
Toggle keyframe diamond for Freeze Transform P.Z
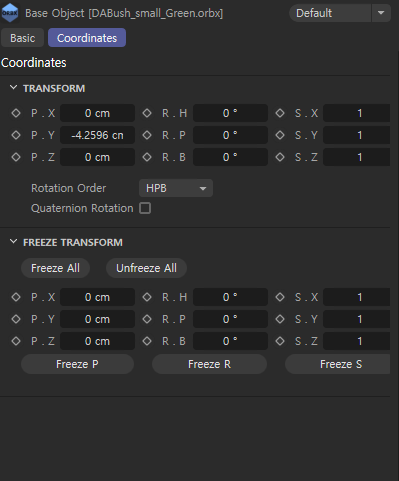(16, 341)
